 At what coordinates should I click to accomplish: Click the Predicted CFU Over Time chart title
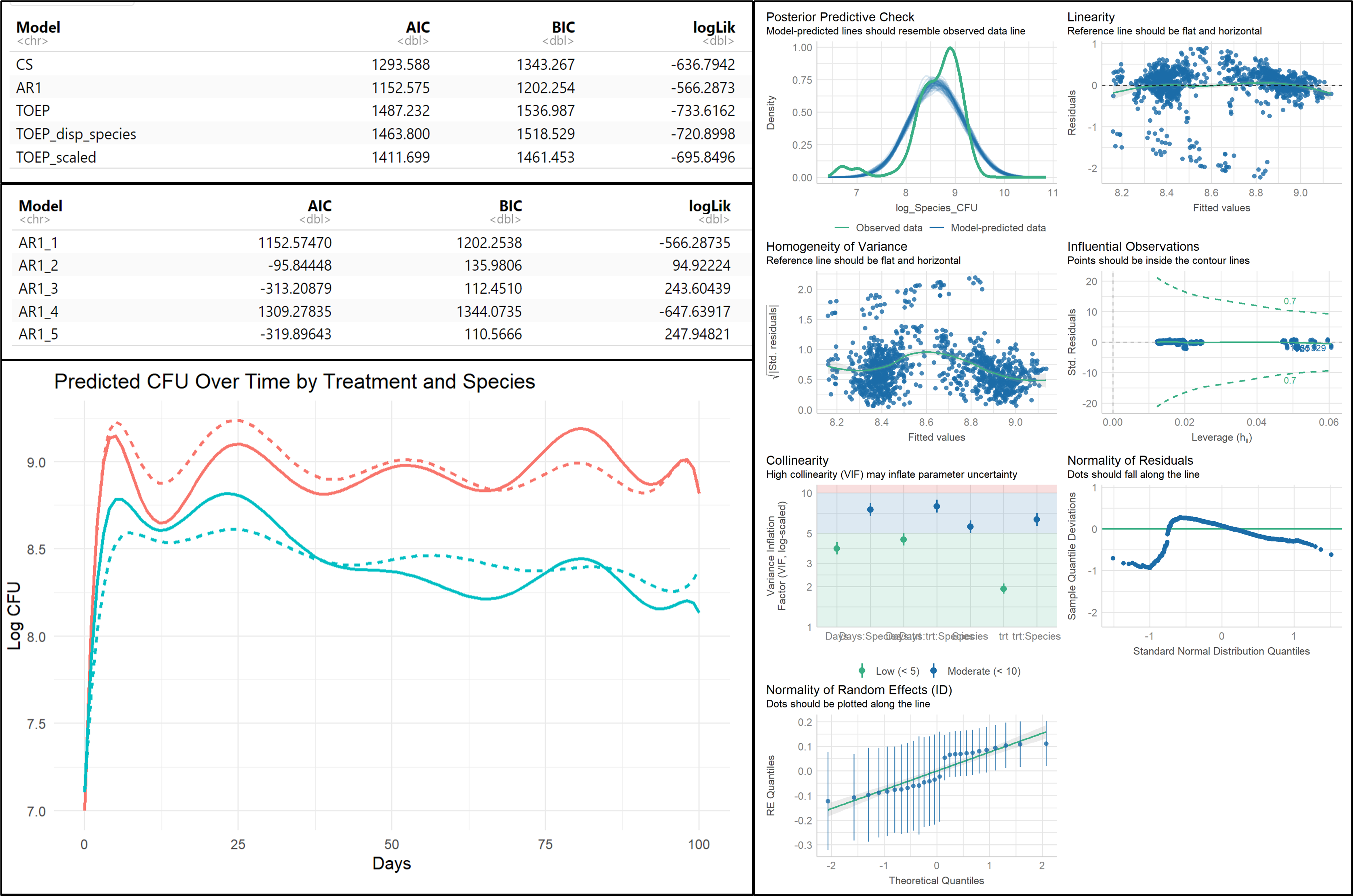click(x=294, y=382)
